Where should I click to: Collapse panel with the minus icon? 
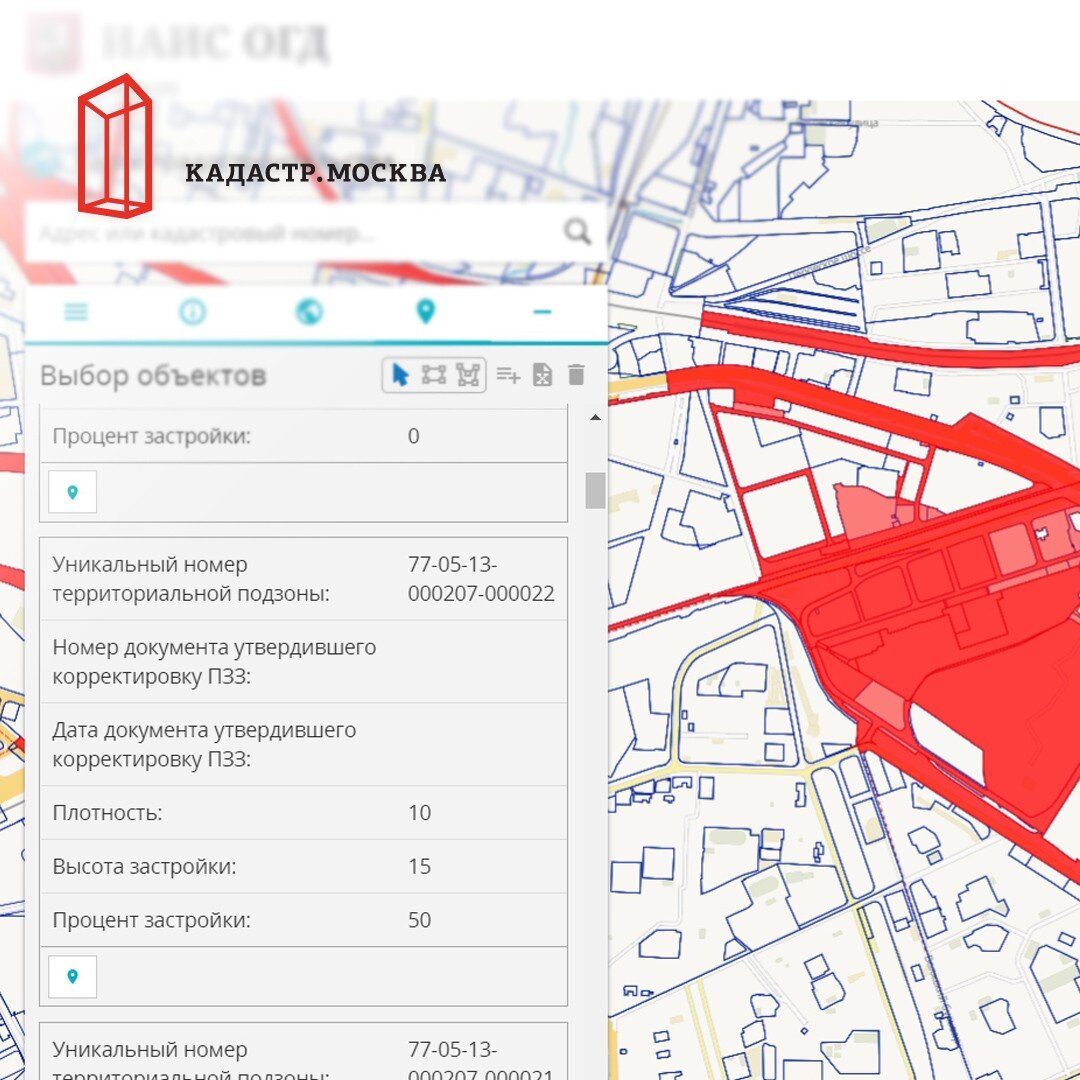click(542, 312)
